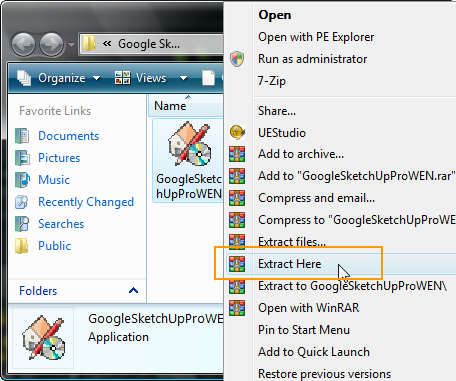Expand the Views dropdown arrow
The width and height of the screenshot is (456, 381).
(x=183, y=78)
